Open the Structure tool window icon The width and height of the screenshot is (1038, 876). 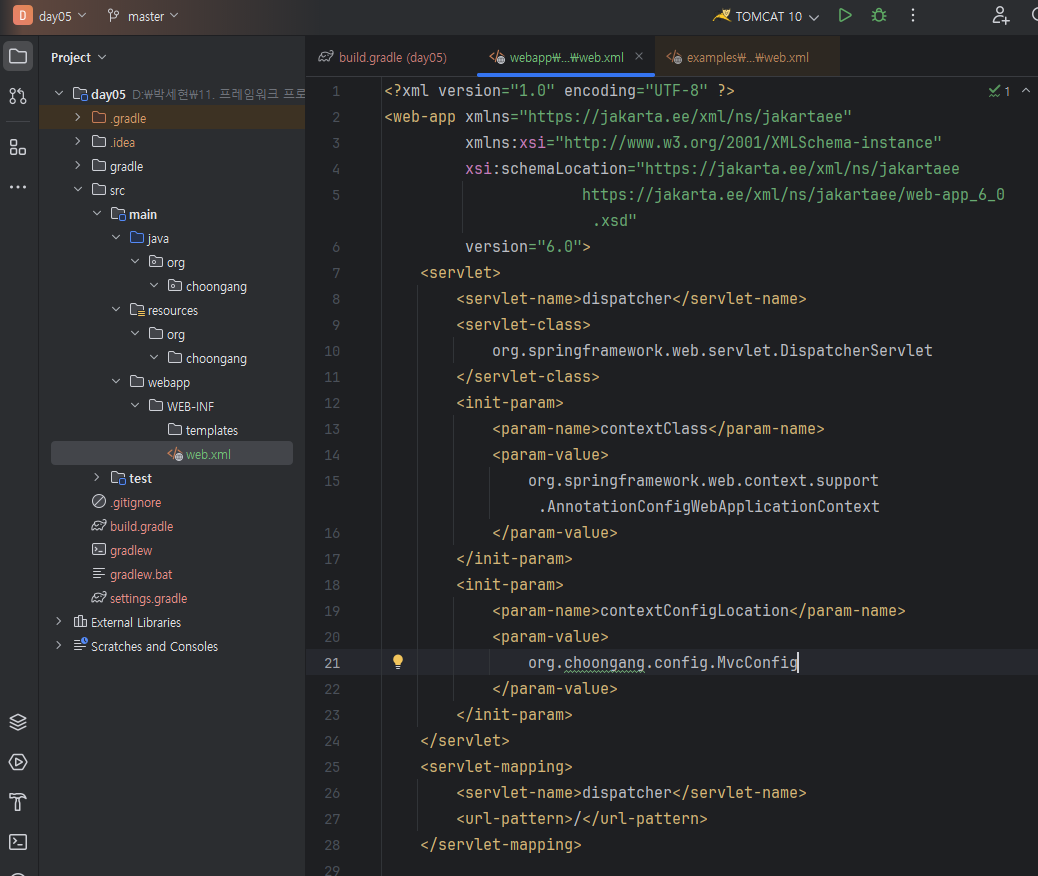pyautogui.click(x=18, y=147)
